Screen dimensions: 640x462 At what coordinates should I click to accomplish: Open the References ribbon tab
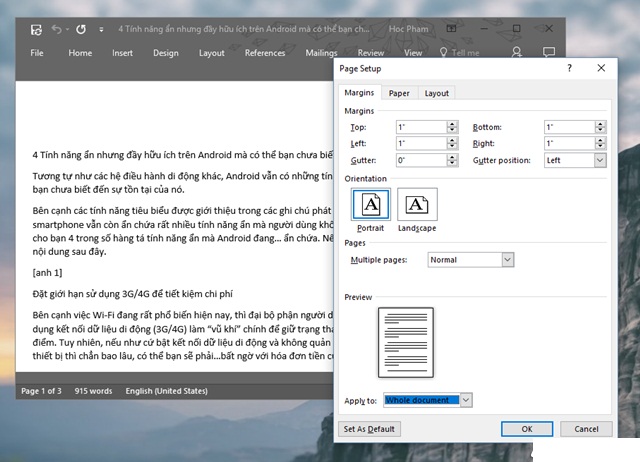265,53
